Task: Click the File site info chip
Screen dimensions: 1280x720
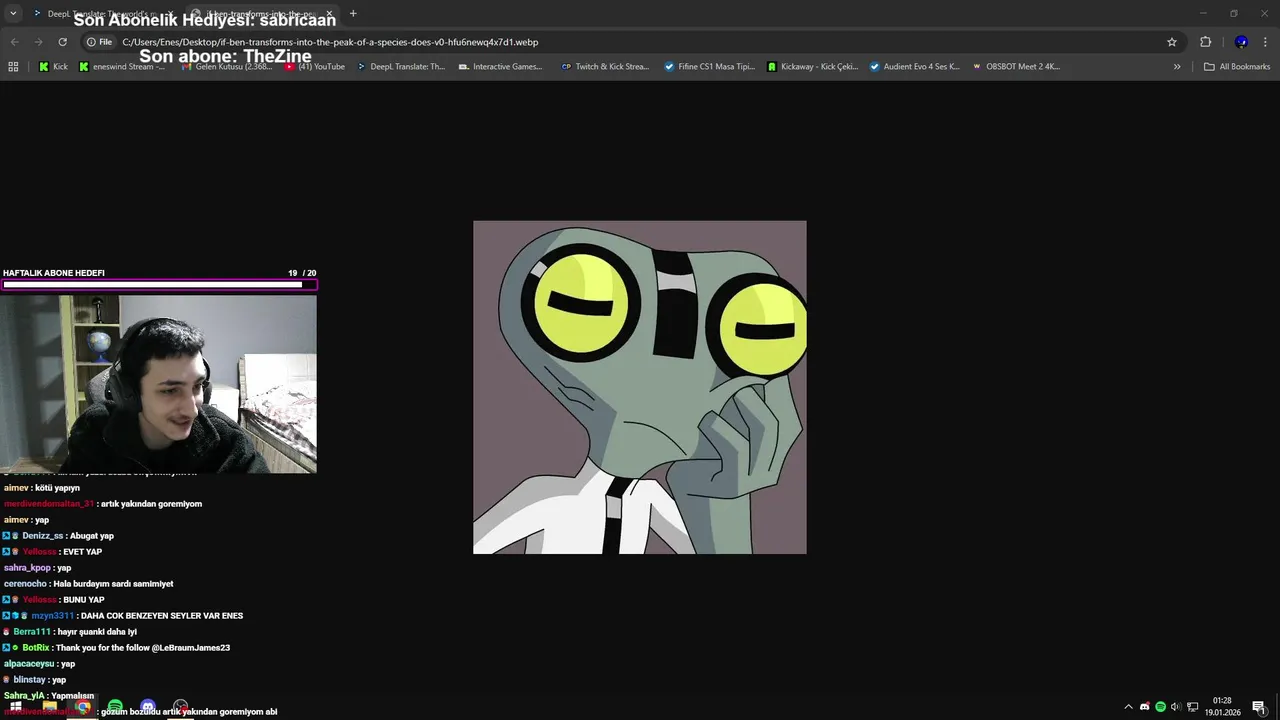Action: coord(99,42)
